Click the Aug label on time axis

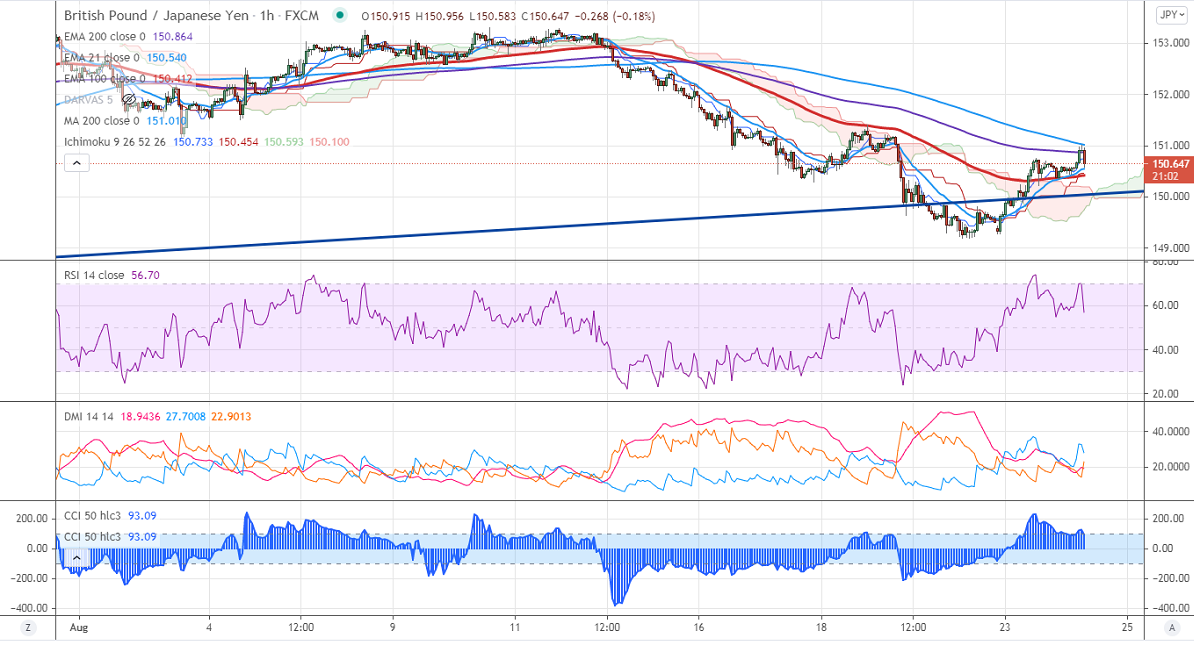point(78,628)
